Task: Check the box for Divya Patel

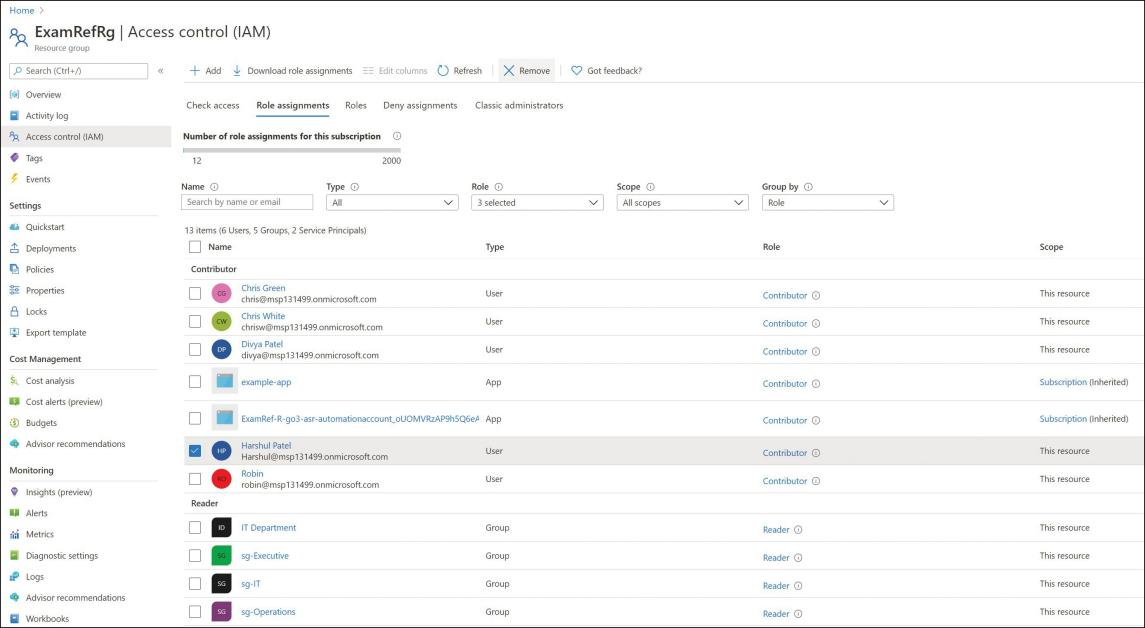Action: [195, 350]
